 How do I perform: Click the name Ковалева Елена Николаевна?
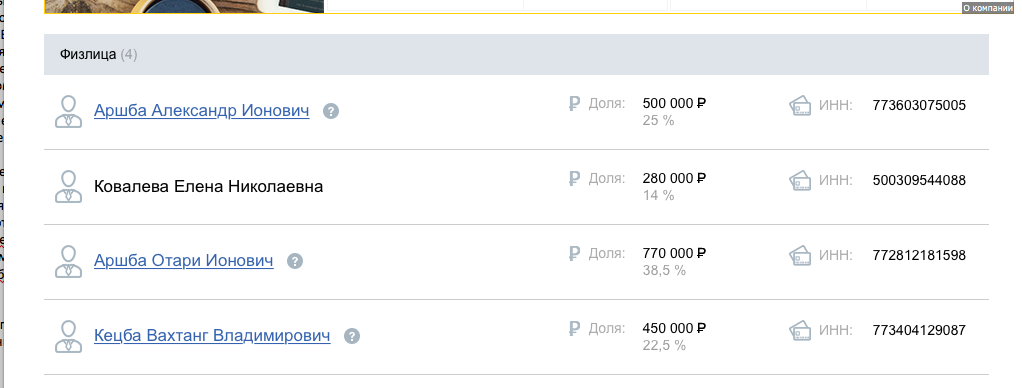209,187
